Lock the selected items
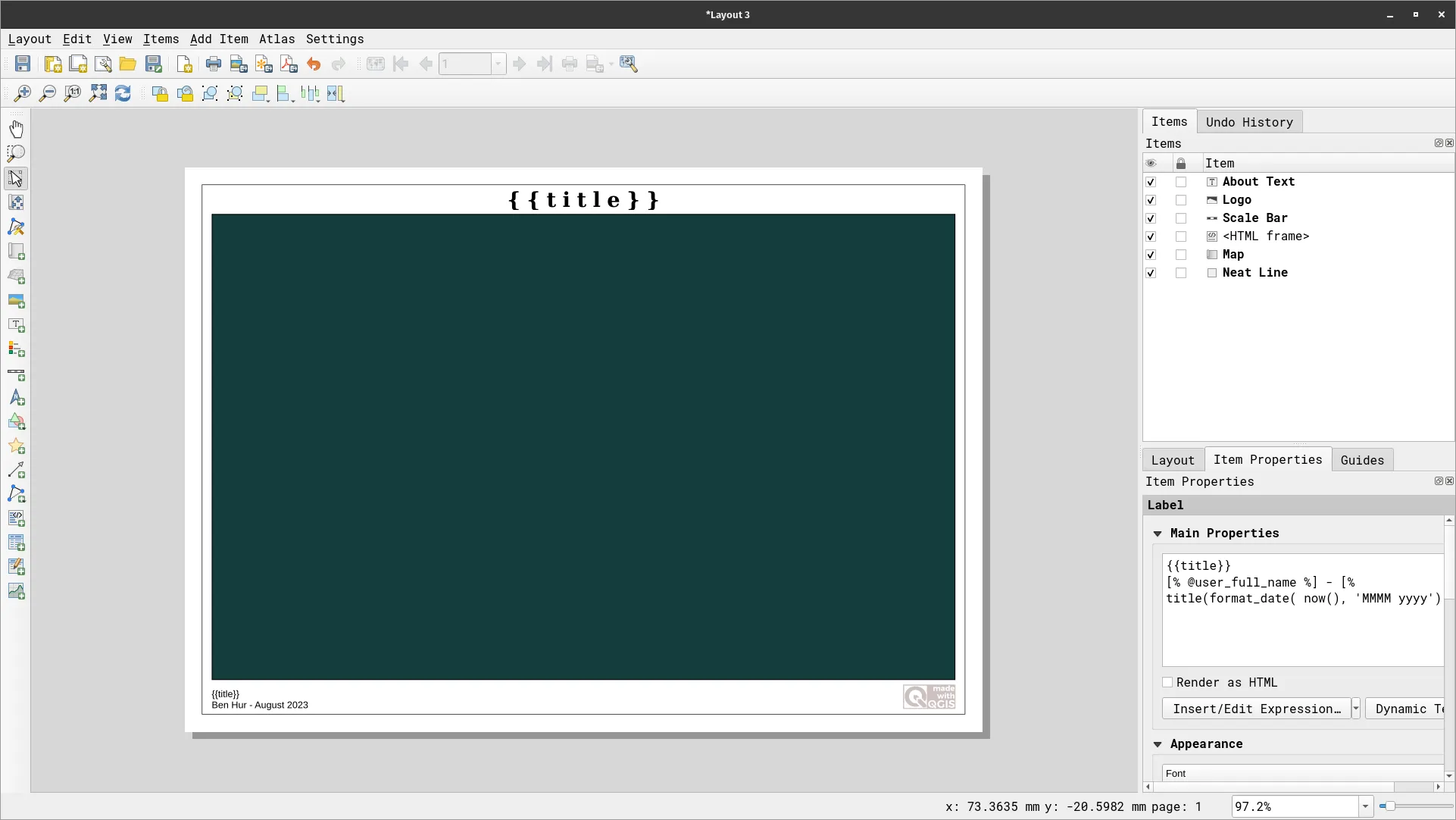Image resolution: width=1456 pixels, height=820 pixels. [160, 93]
